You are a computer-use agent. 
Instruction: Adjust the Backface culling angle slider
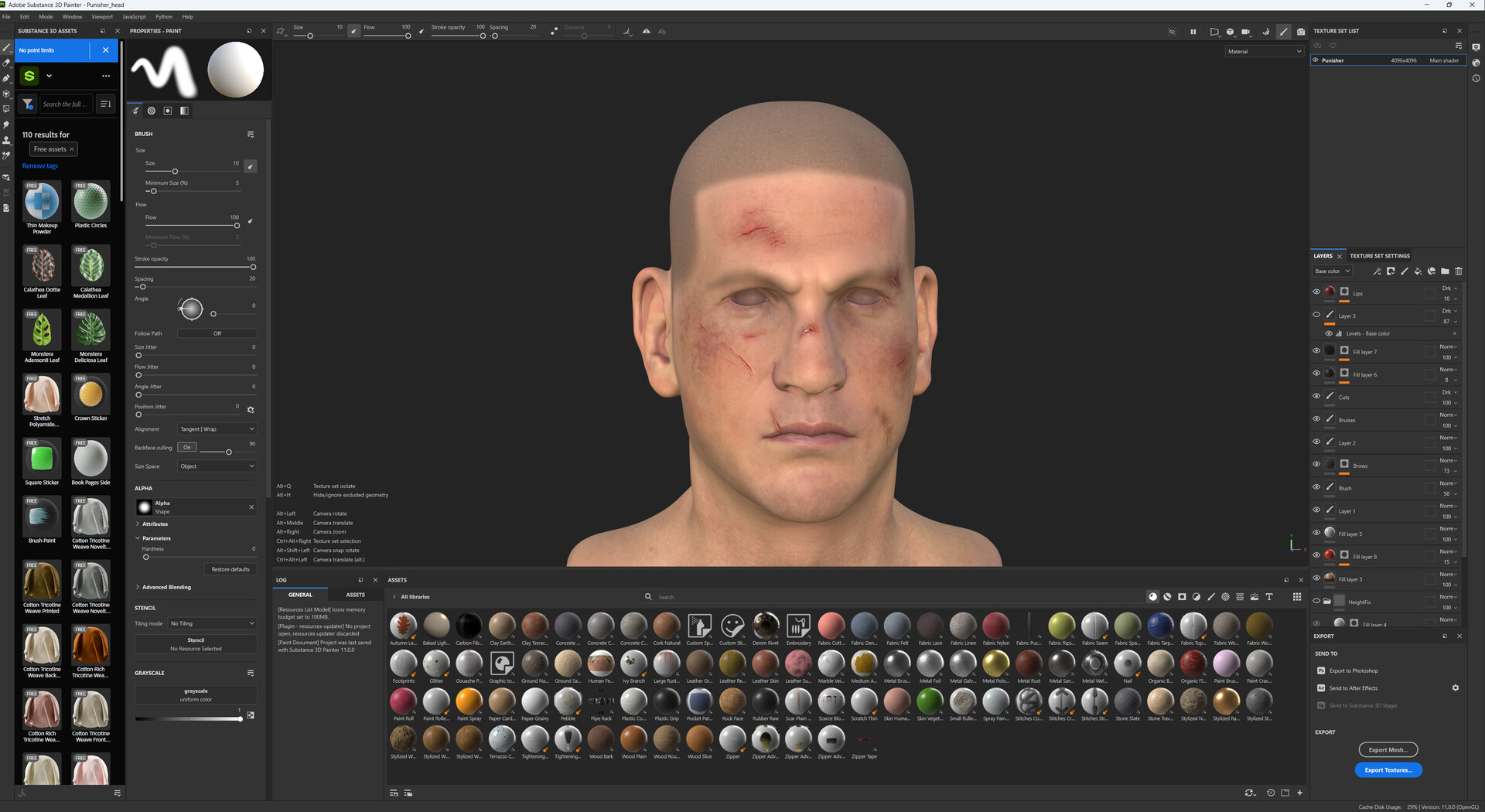point(228,452)
